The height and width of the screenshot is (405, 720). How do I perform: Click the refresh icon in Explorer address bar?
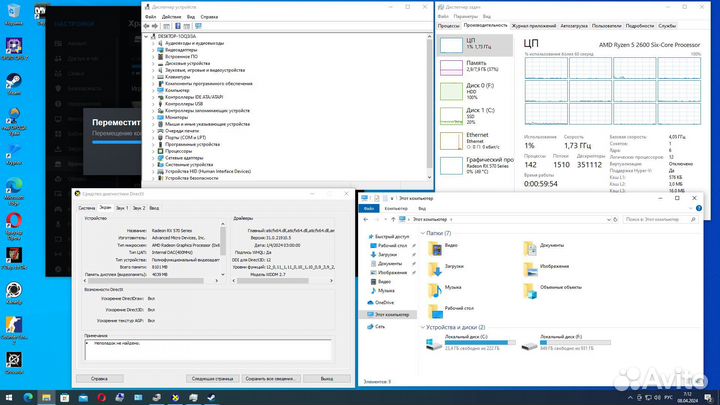click(x=615, y=219)
